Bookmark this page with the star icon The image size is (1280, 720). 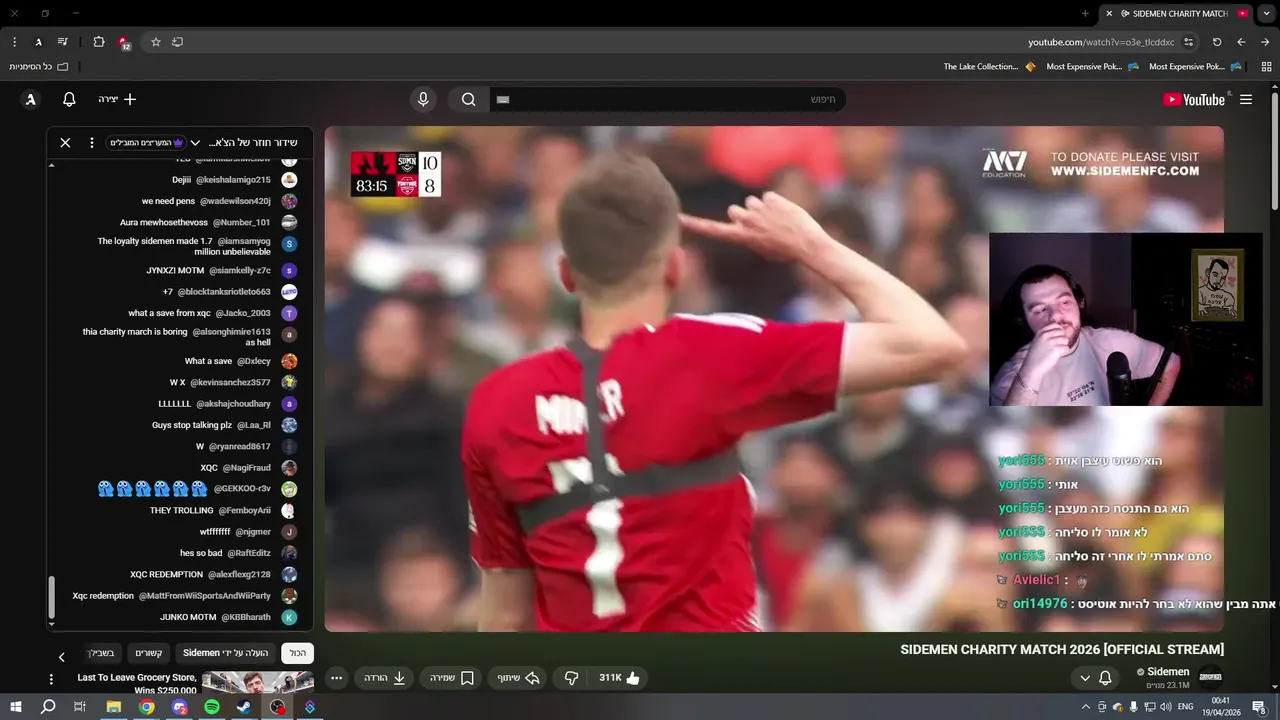156,42
